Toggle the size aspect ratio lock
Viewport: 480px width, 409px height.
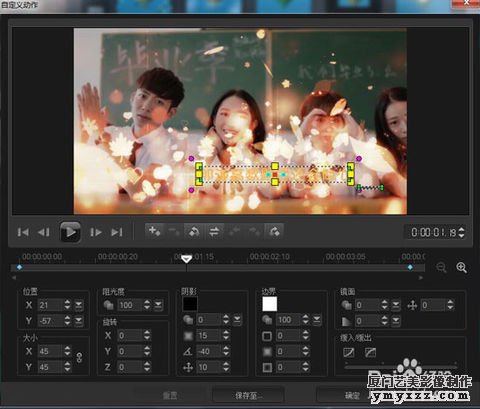(x=79, y=358)
